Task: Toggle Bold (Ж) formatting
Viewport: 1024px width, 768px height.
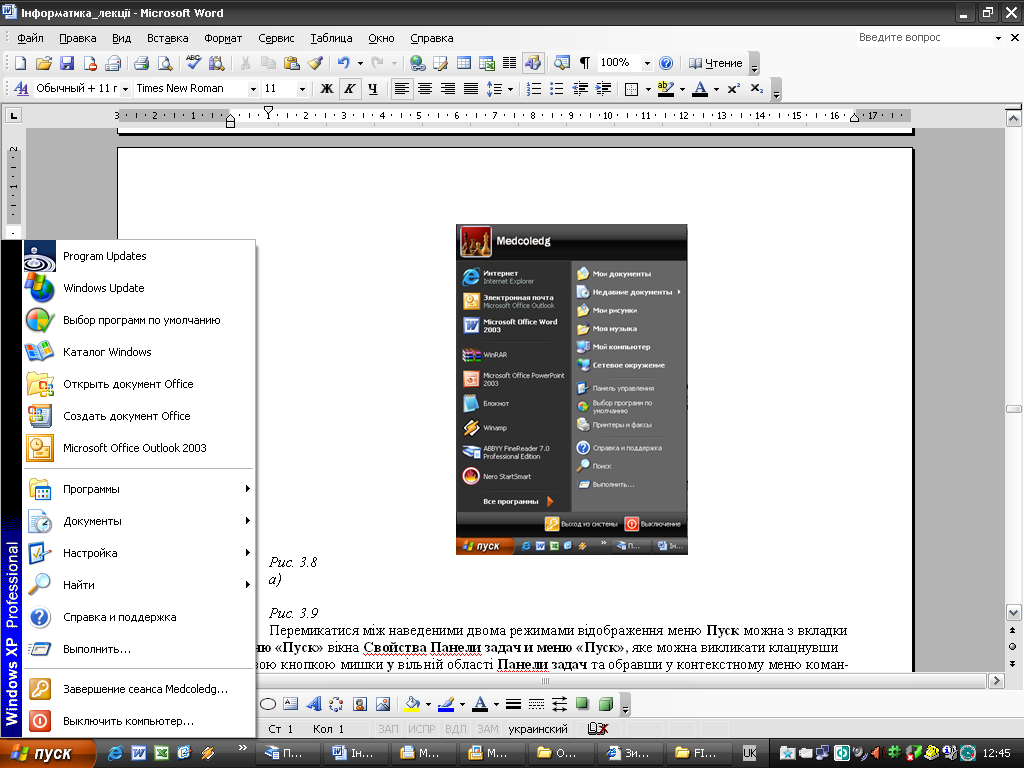Action: pos(327,89)
